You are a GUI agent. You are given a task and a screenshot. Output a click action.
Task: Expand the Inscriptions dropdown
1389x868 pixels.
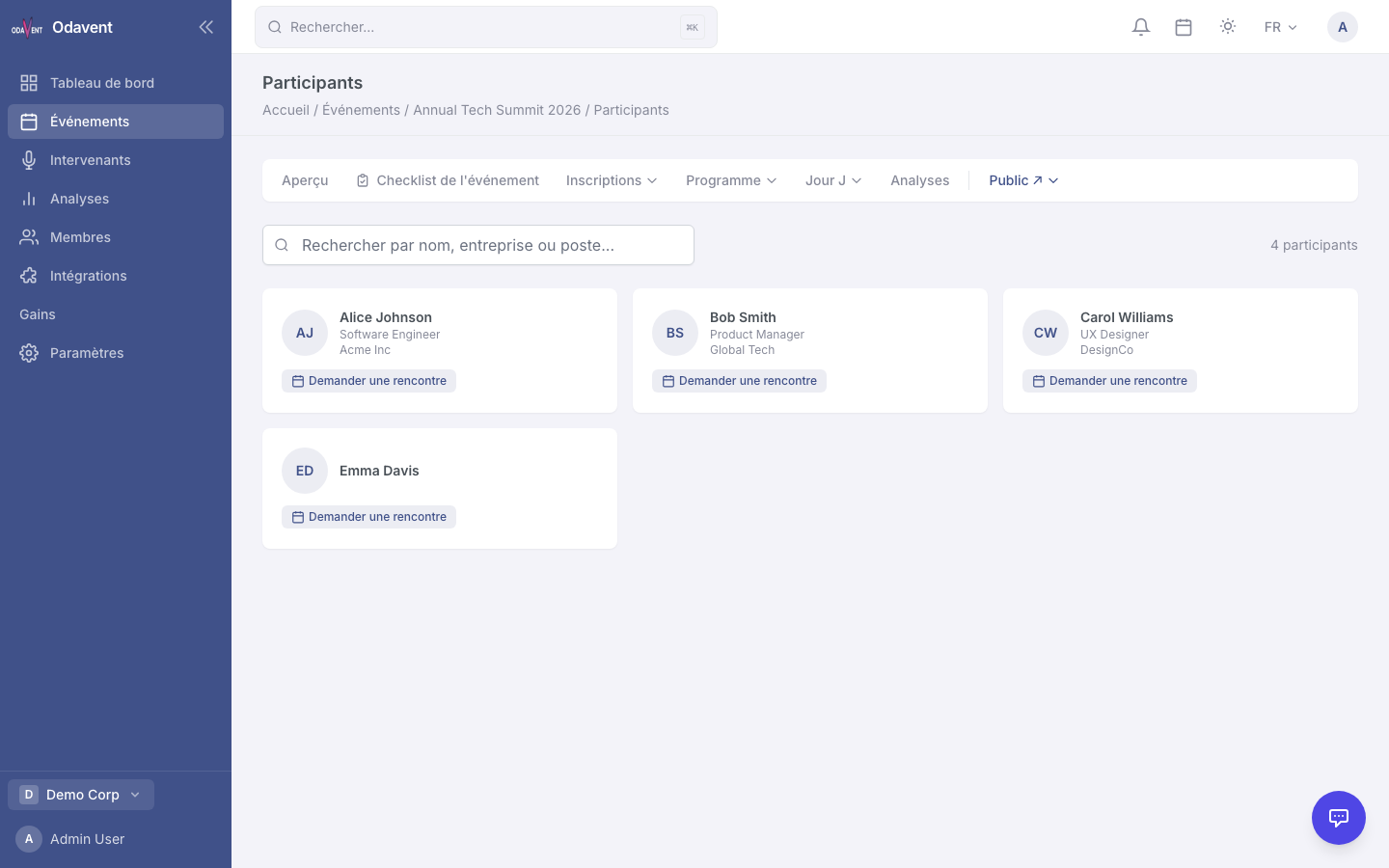pyautogui.click(x=612, y=180)
